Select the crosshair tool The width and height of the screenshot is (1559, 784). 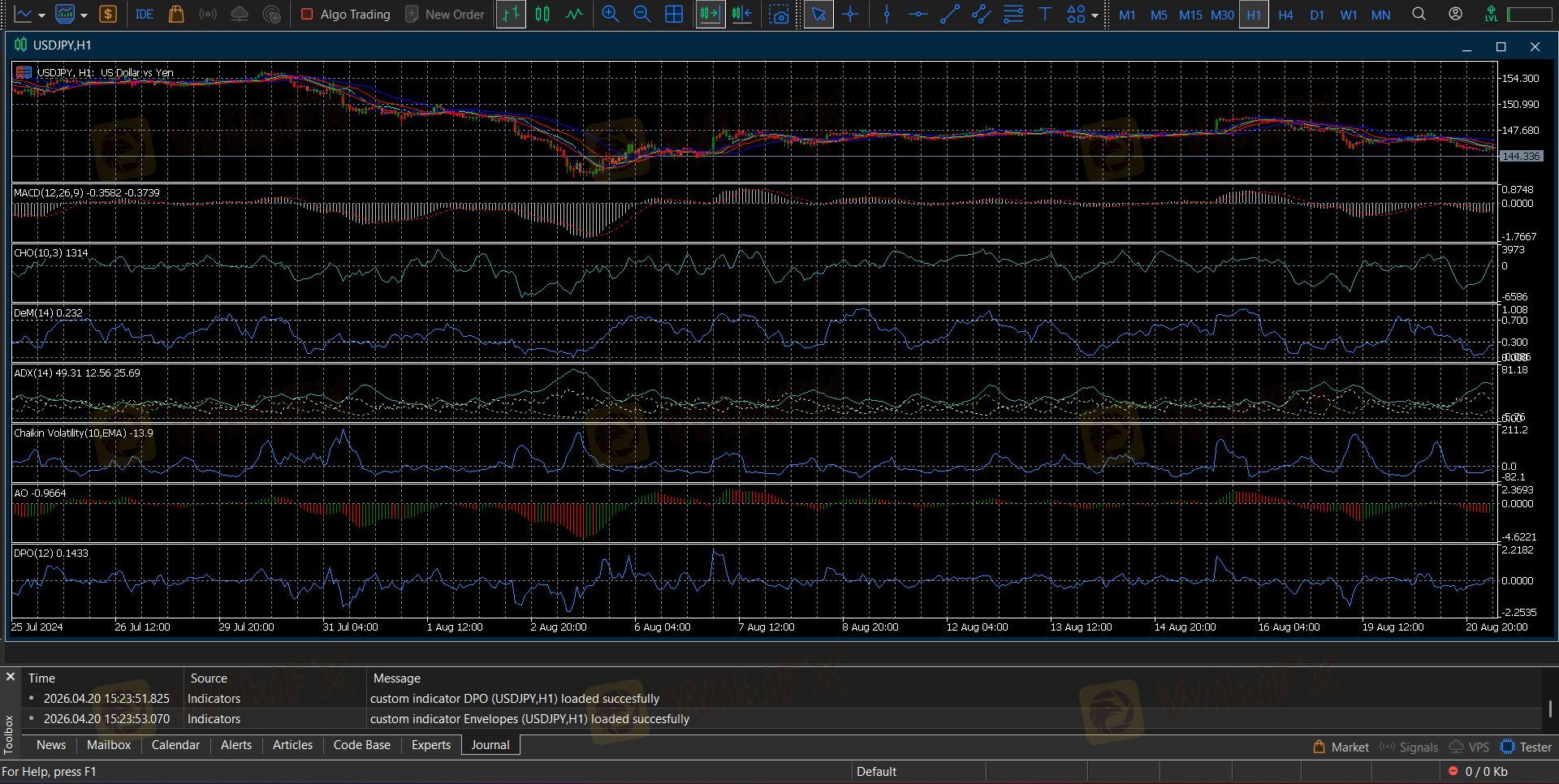click(850, 15)
